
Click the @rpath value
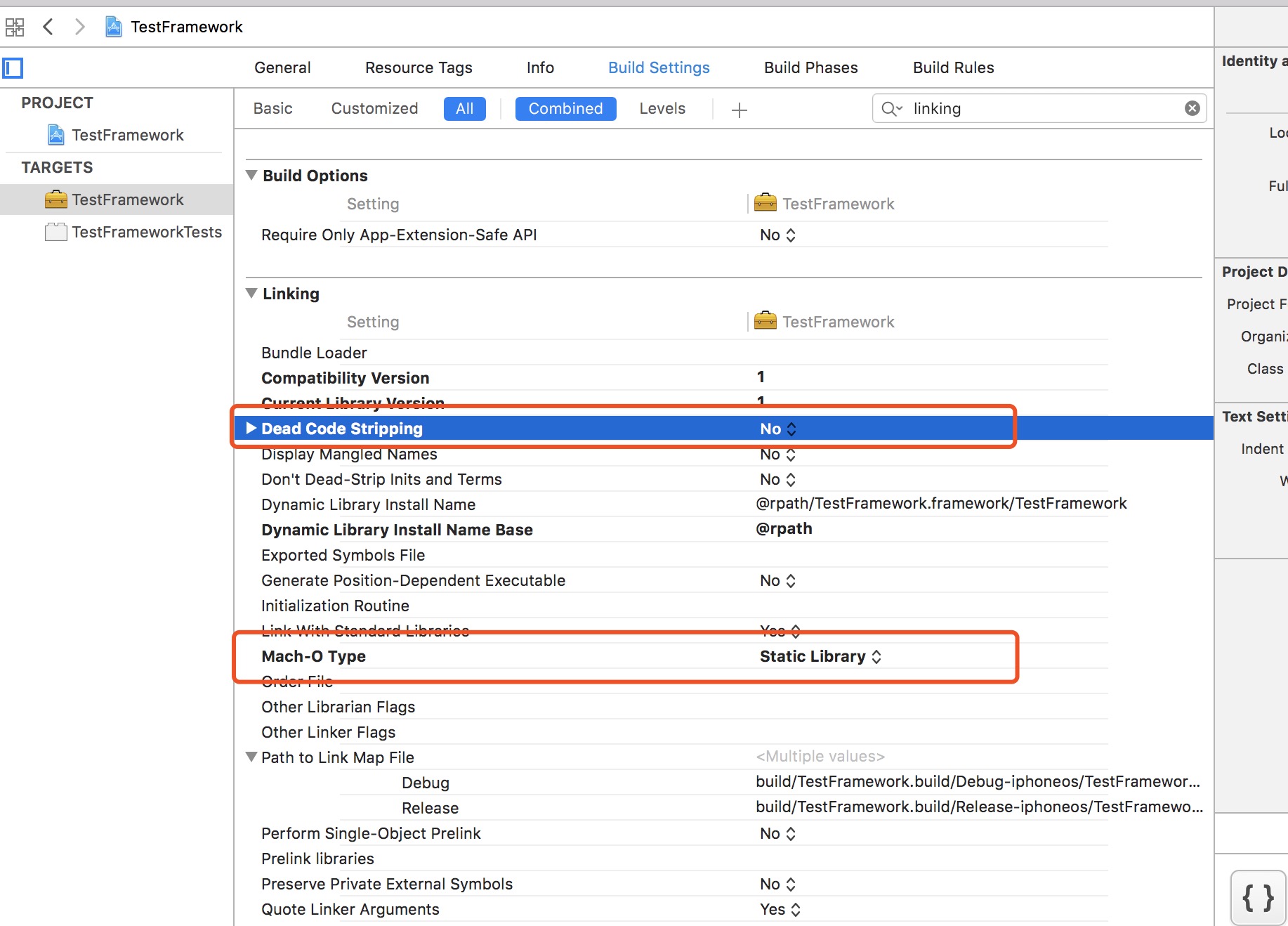tap(784, 528)
